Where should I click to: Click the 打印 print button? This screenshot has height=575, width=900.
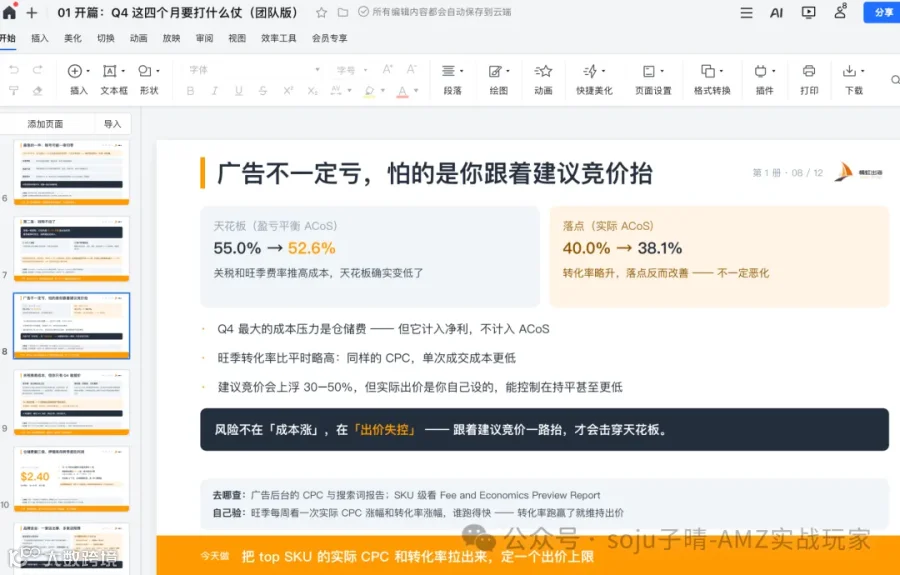809,79
